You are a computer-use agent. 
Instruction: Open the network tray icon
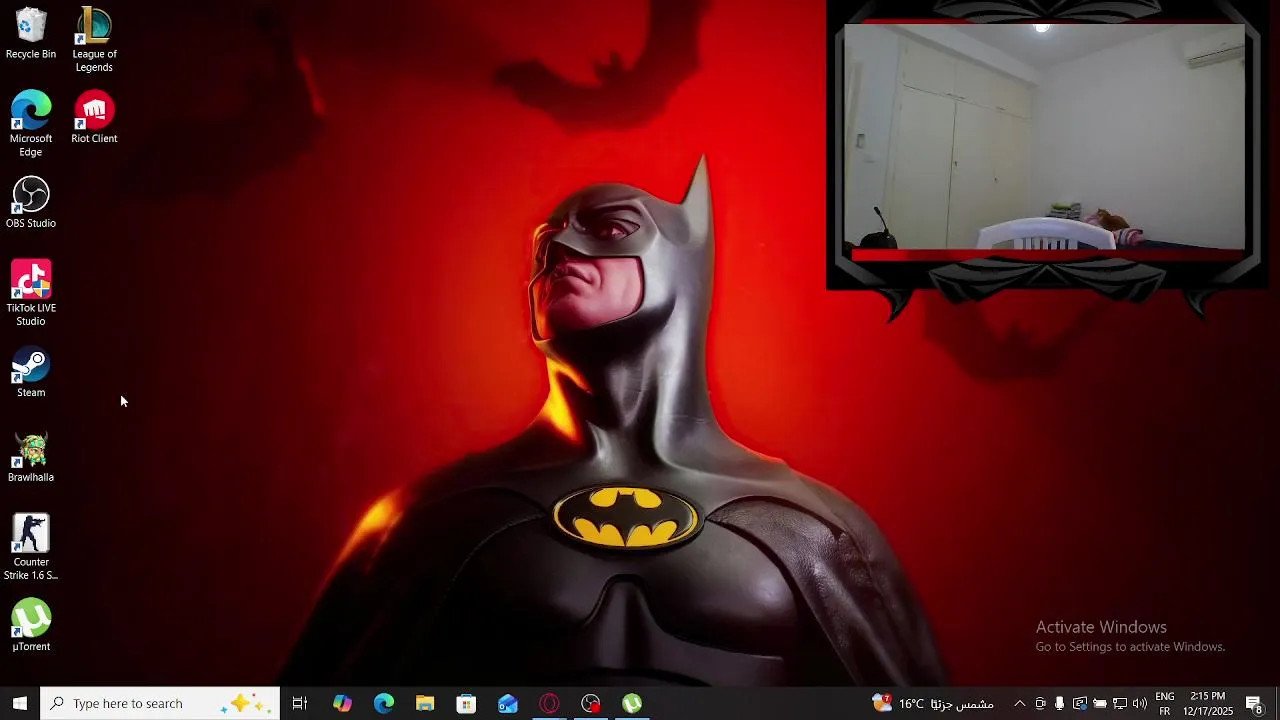1120,703
